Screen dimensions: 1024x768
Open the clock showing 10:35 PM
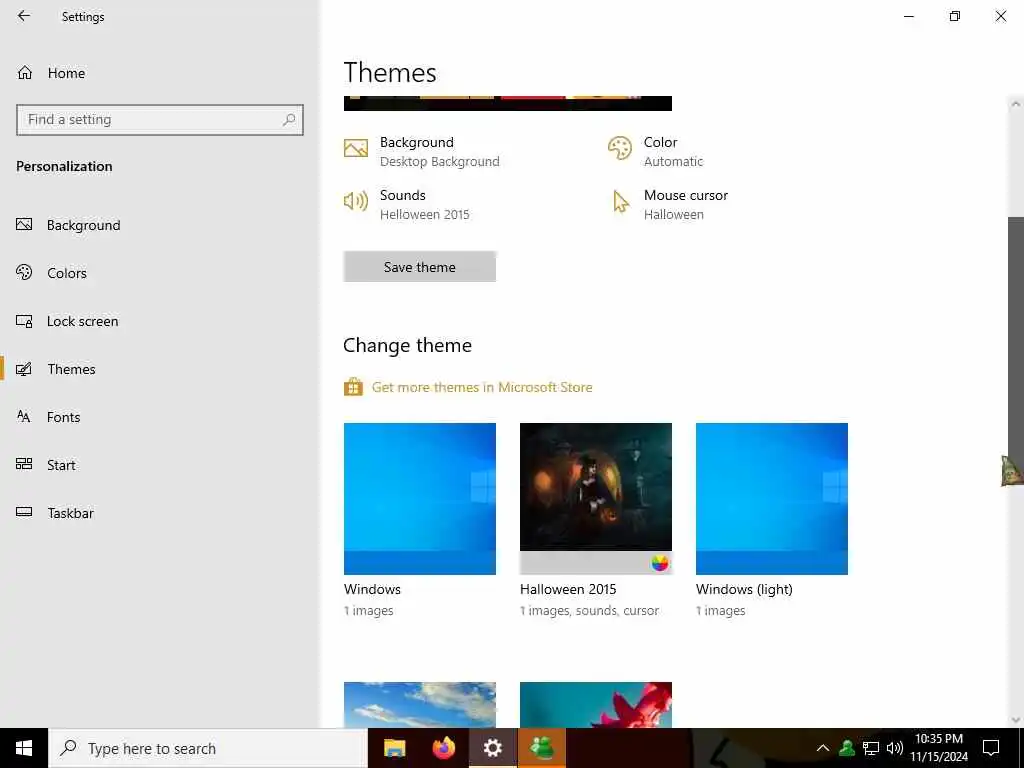point(939,748)
